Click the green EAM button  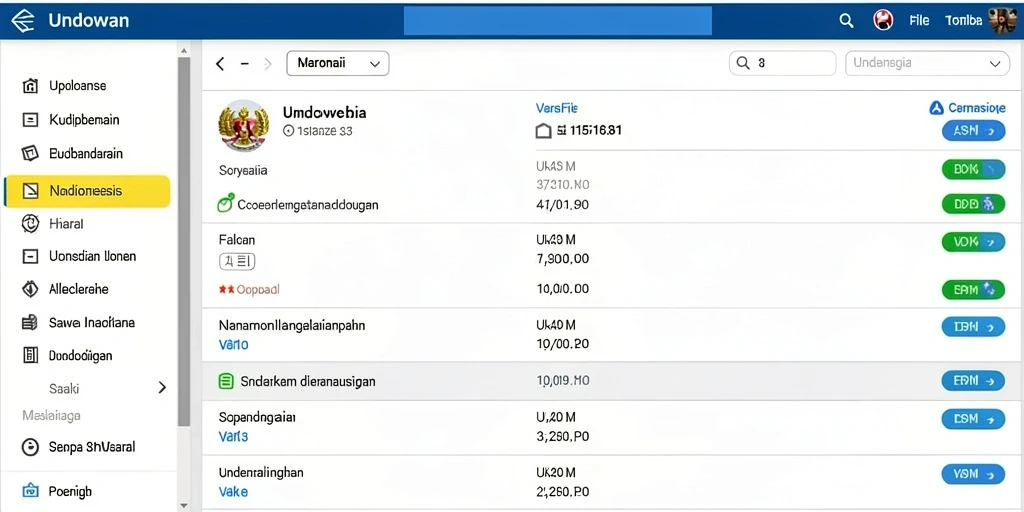tap(973, 289)
